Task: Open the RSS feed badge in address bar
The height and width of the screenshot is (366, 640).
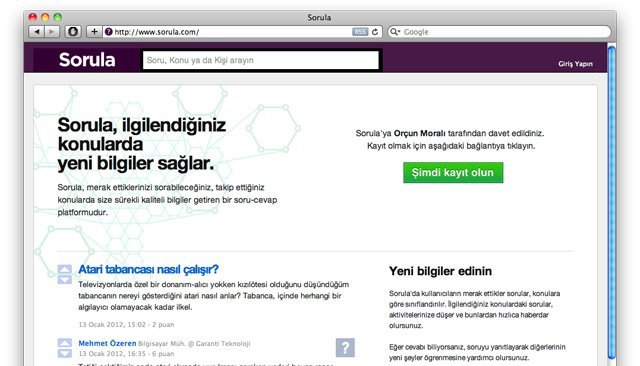Action: coord(360,32)
